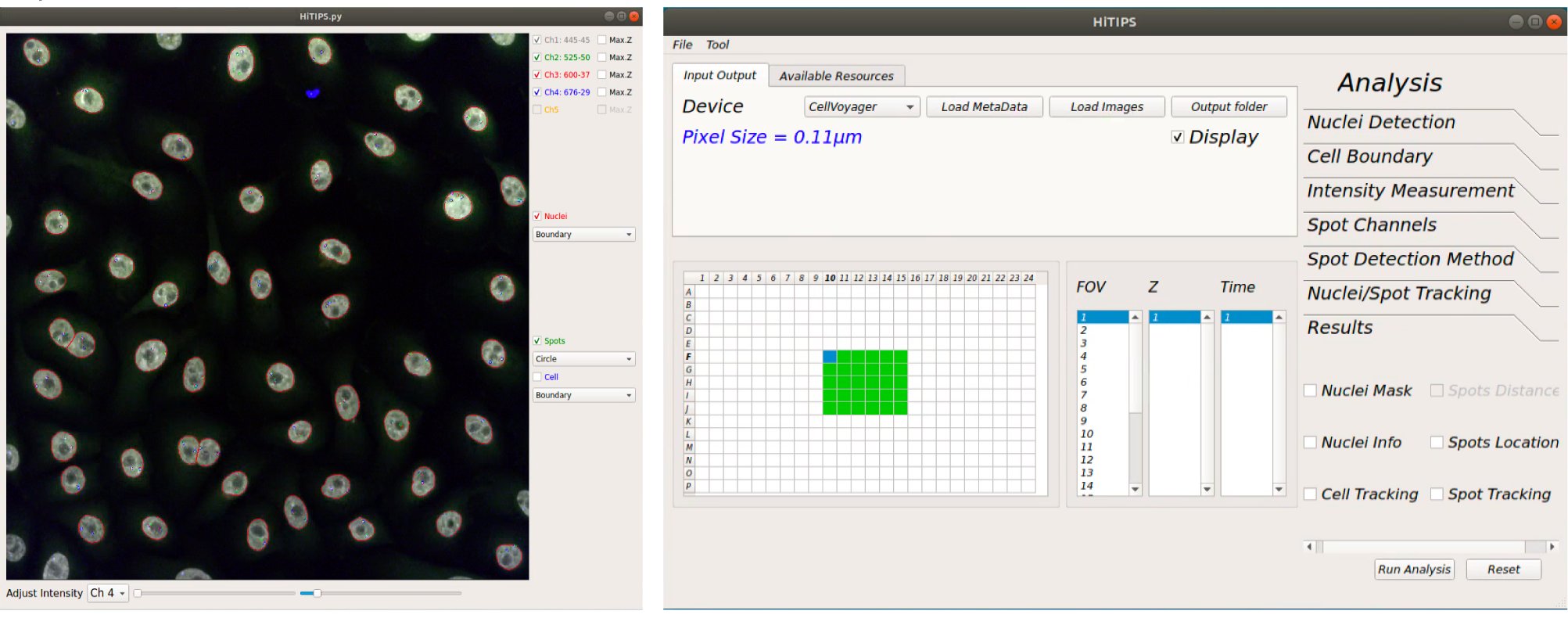Screen dimensions: 1568x618
Task: Open the Spots Circle style dropdown
Action: point(584,359)
